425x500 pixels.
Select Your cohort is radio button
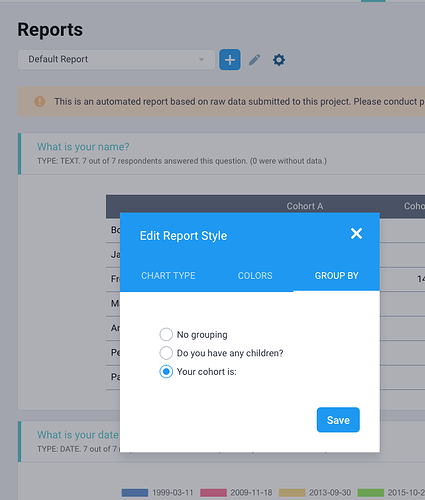coord(166,372)
